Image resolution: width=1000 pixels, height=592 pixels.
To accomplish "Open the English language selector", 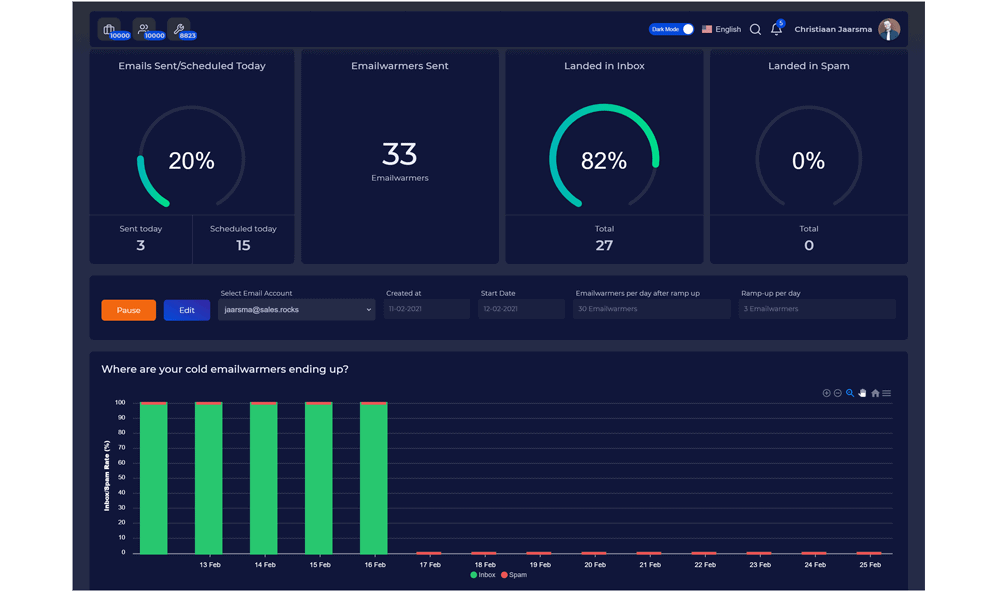I will coord(721,30).
